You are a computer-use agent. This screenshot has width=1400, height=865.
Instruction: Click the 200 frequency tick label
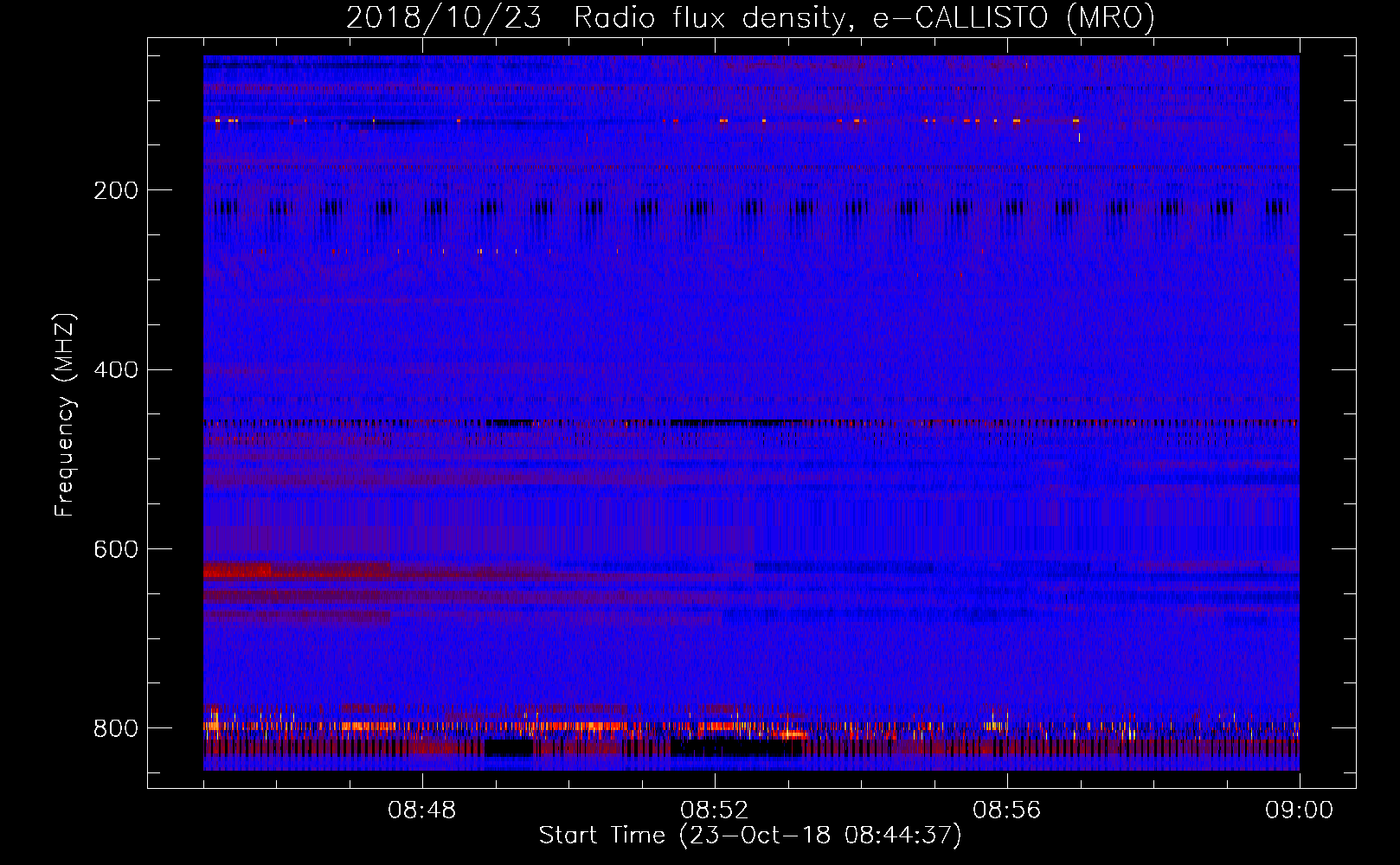(x=116, y=190)
